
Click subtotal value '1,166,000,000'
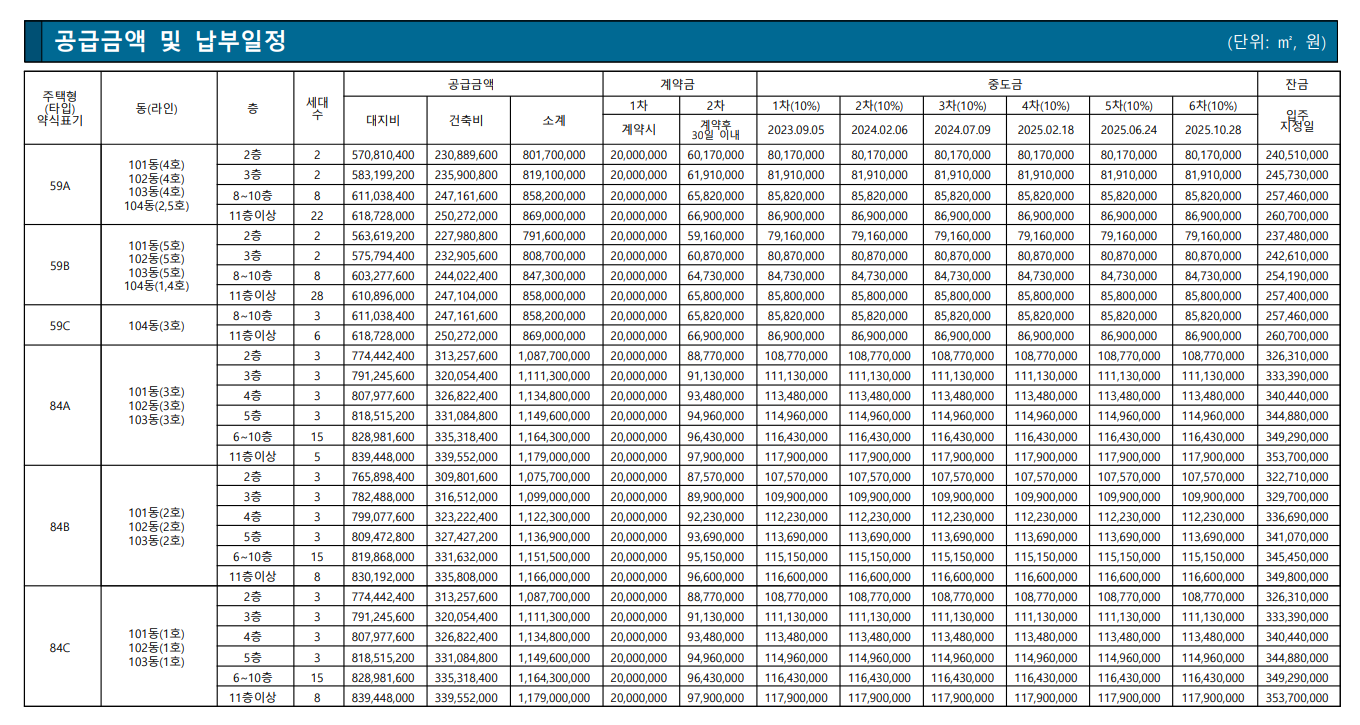click(554, 576)
